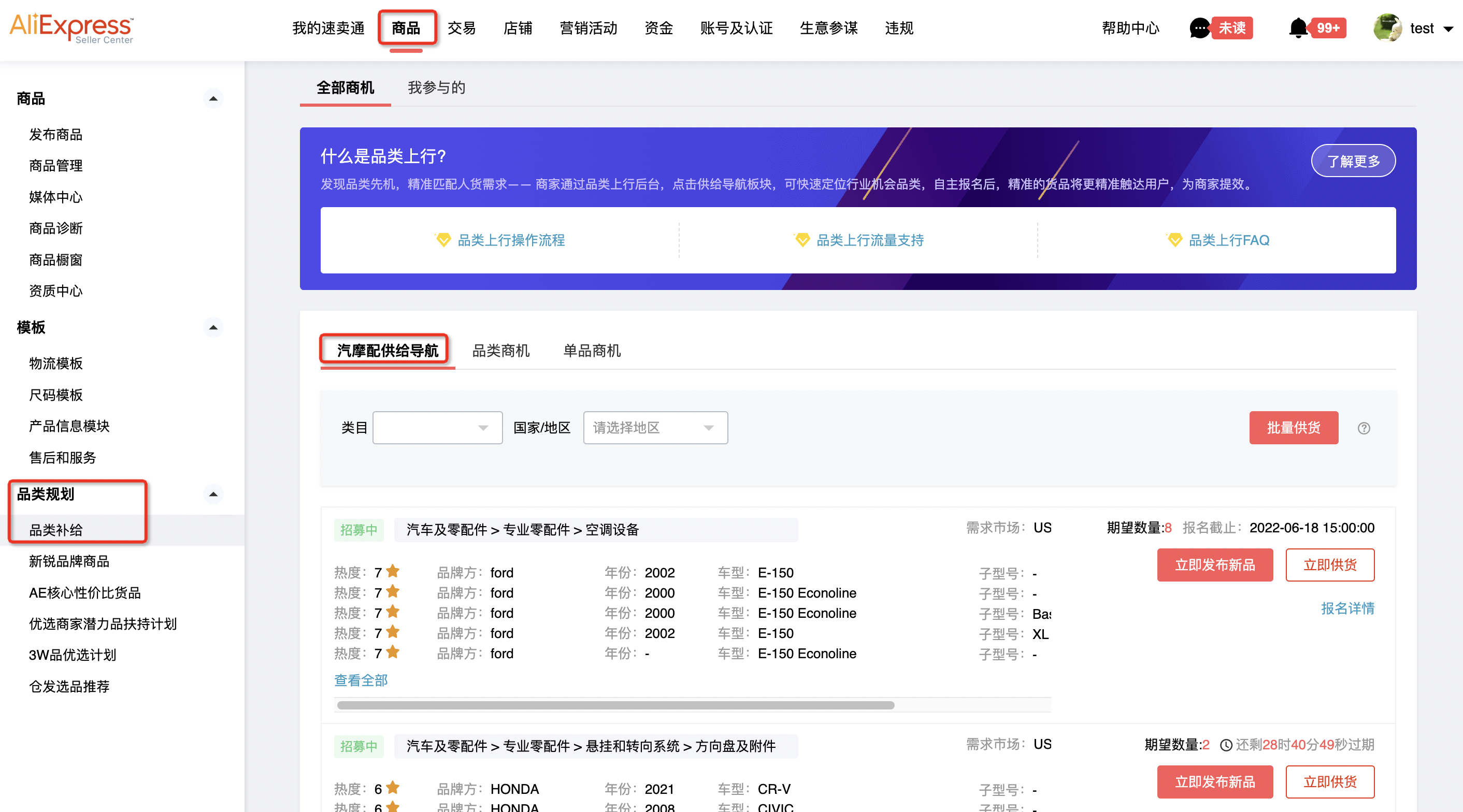The height and width of the screenshot is (812, 1463).
Task: Open 尺码模板 in sidebar
Action: pyautogui.click(x=55, y=395)
